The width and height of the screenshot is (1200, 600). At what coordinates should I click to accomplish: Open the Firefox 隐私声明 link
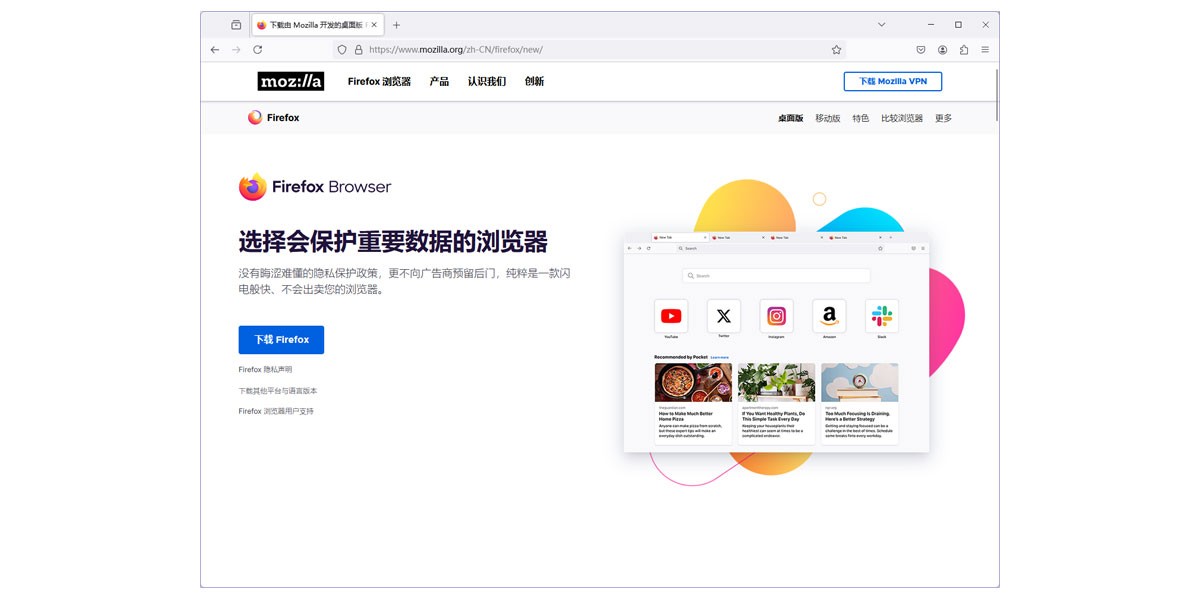[265, 370]
